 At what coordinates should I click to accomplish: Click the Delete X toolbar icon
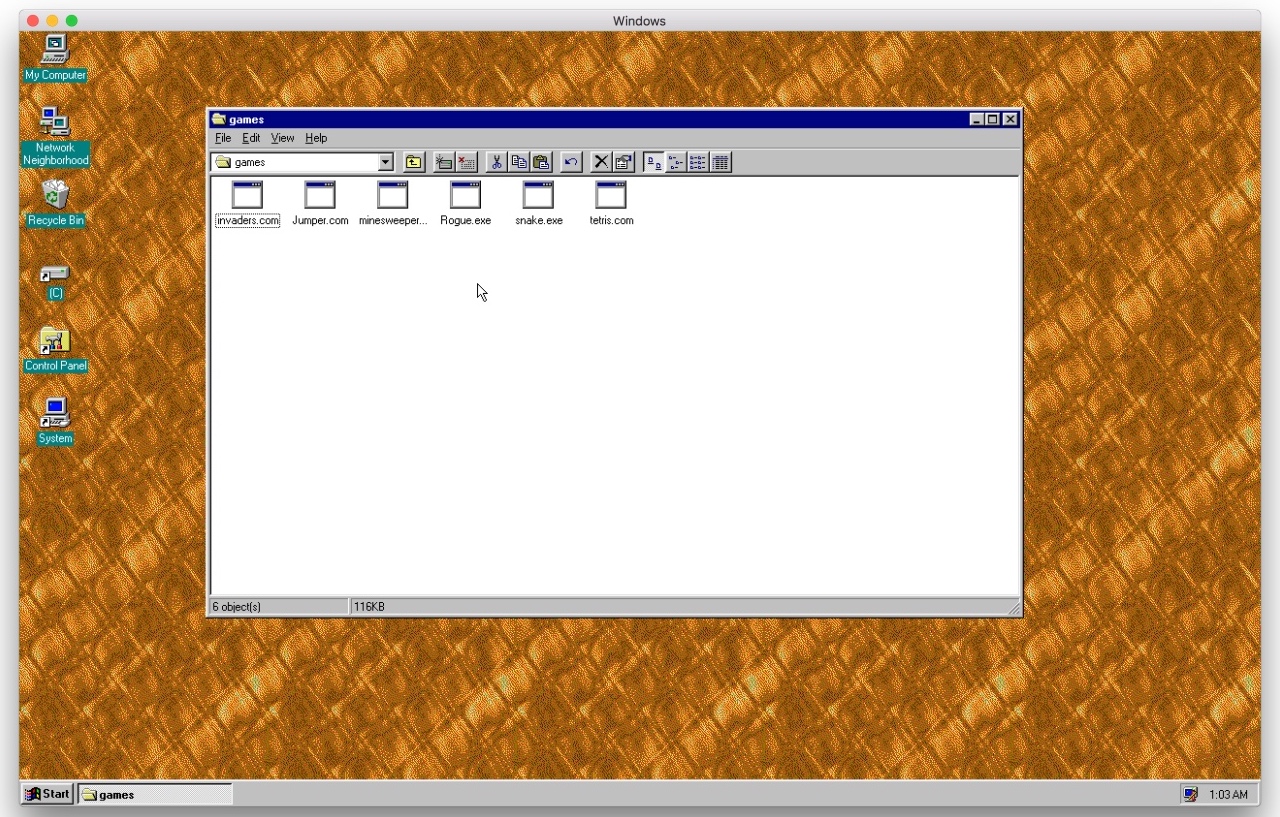coord(601,162)
